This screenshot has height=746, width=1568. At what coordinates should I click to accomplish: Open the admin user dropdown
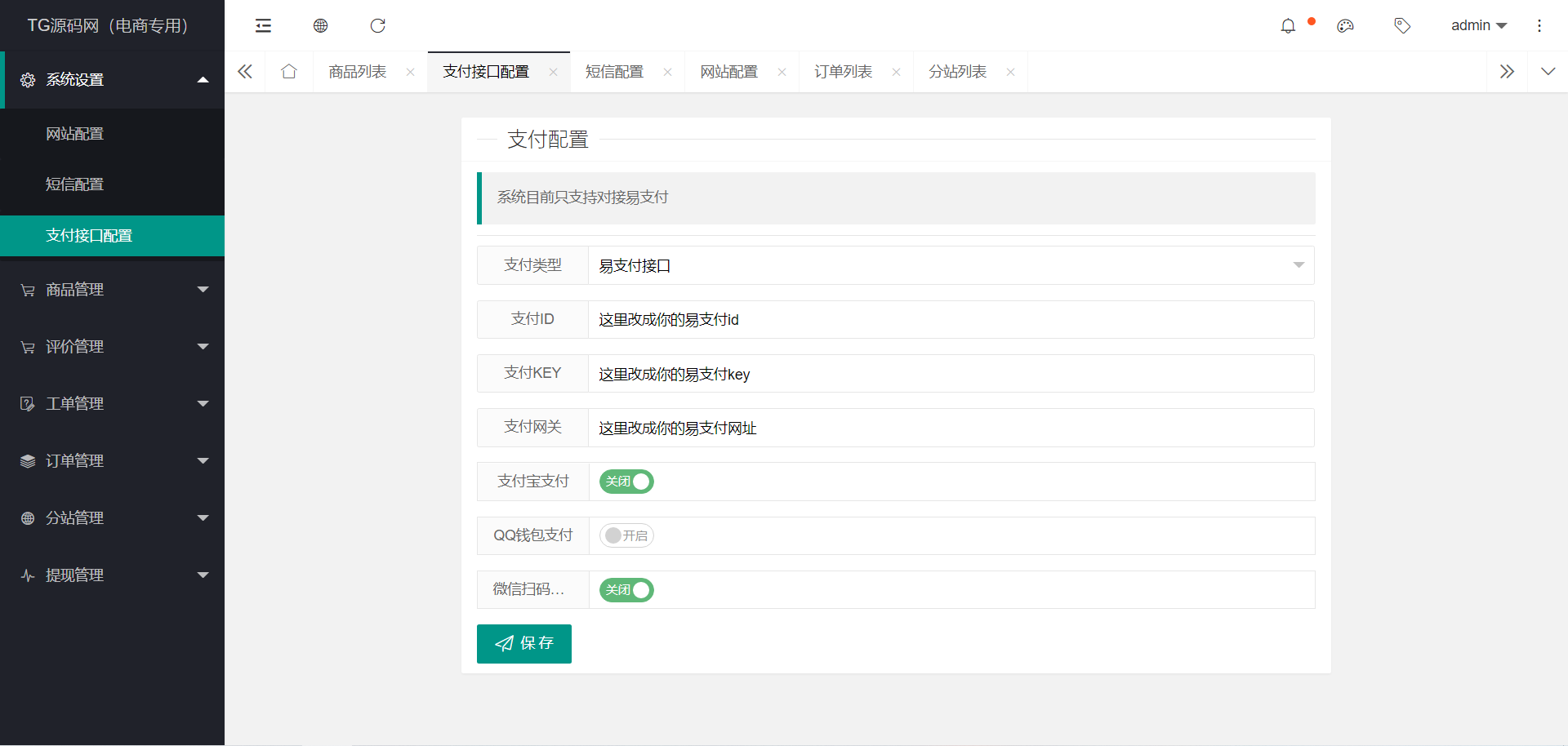(1478, 26)
